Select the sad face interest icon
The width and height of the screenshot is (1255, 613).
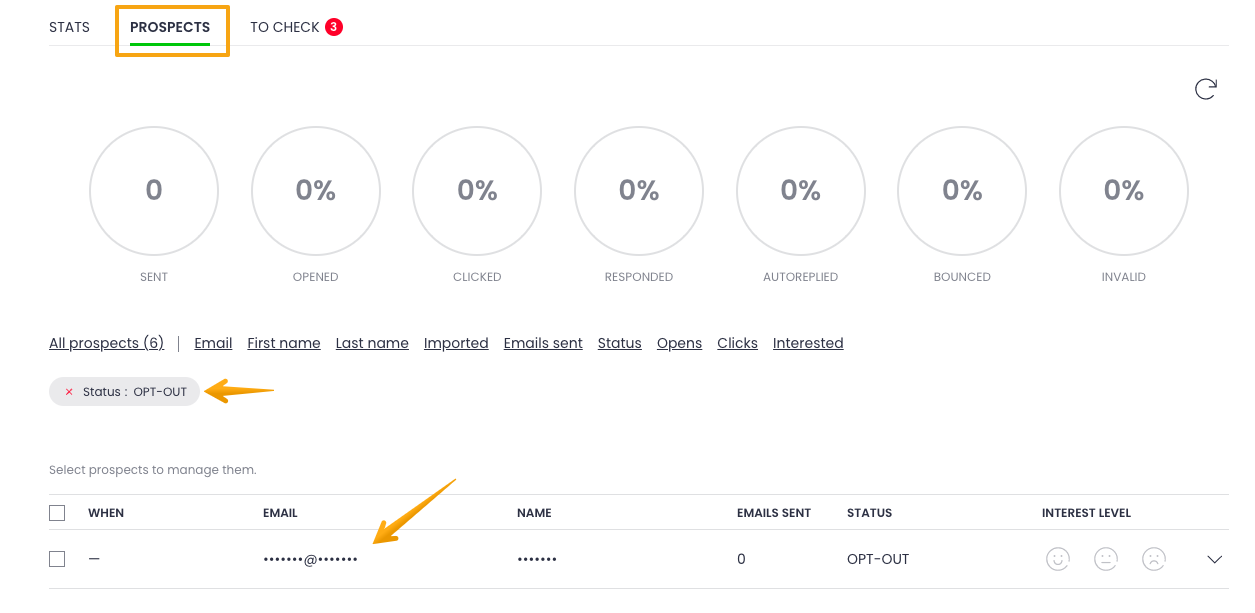pos(1154,559)
